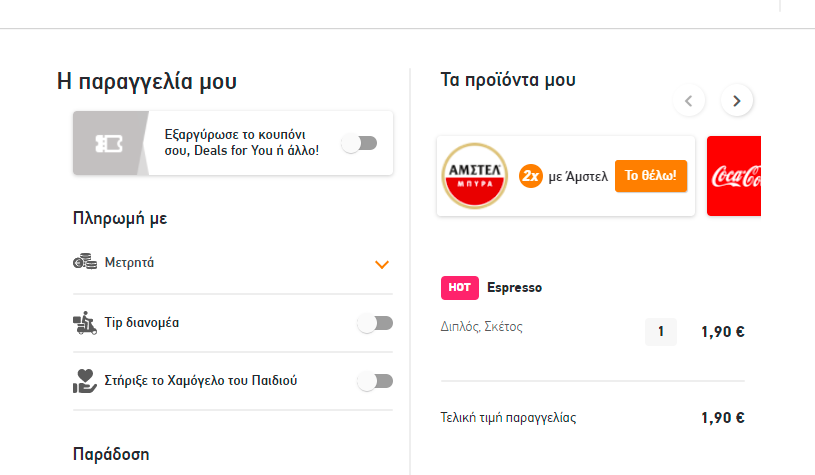Click the orange 2x badge
This screenshot has width=815, height=475.
click(530, 176)
